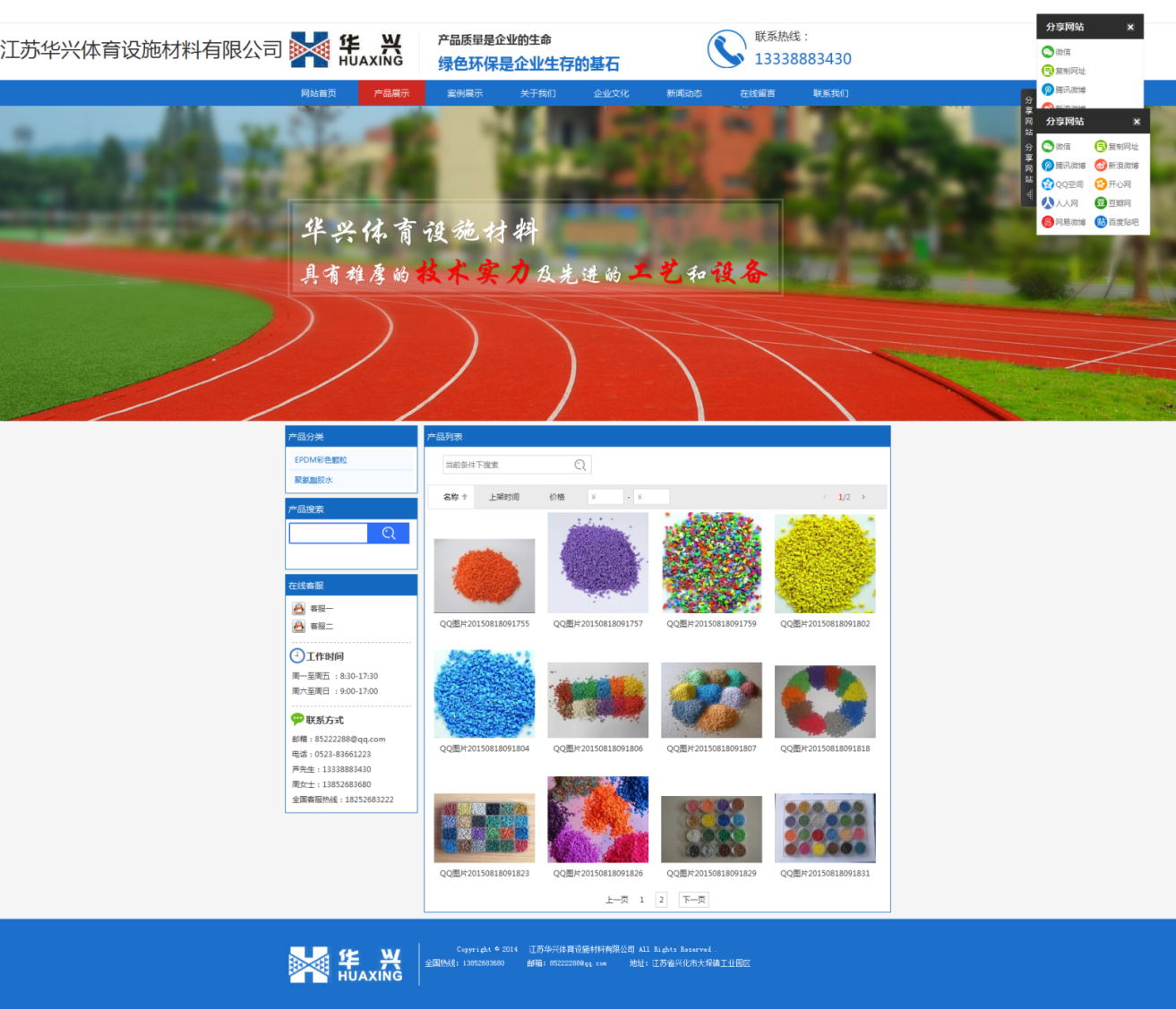Screen dimensions: 1176x1009
Task: Collapse the share sidebar arrow icon
Action: (x=1029, y=194)
